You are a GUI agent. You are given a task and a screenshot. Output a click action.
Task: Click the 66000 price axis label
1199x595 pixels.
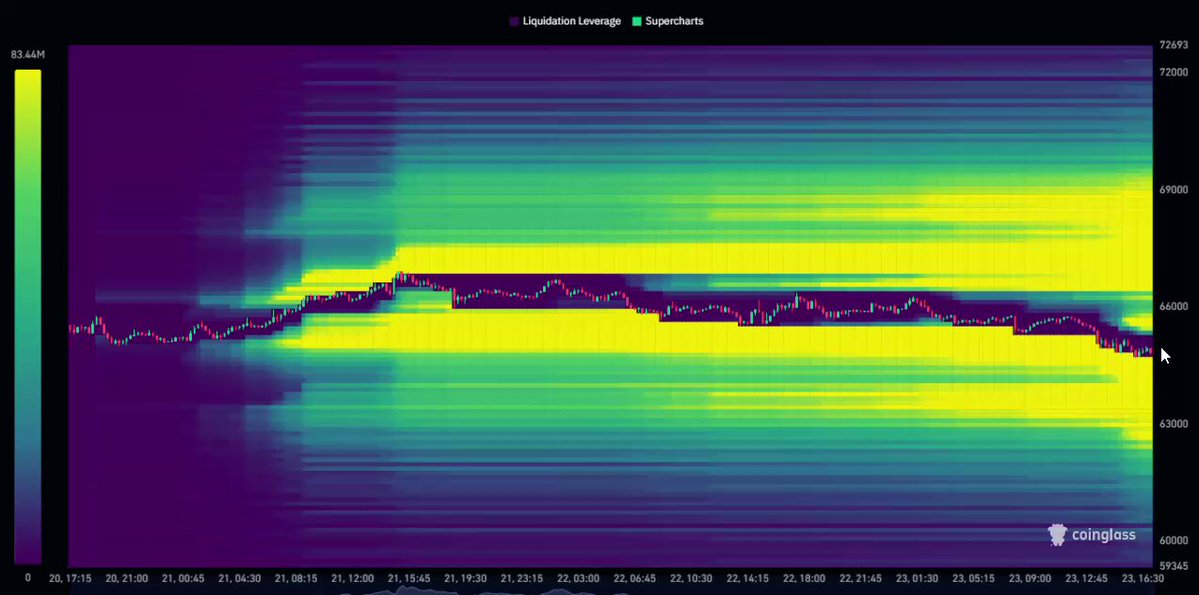1173,307
